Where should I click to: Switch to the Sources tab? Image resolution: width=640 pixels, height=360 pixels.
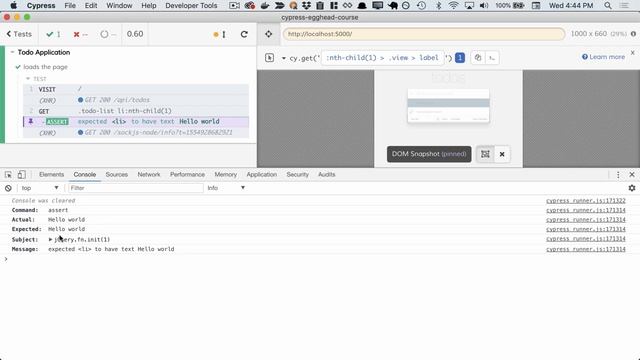click(117, 175)
